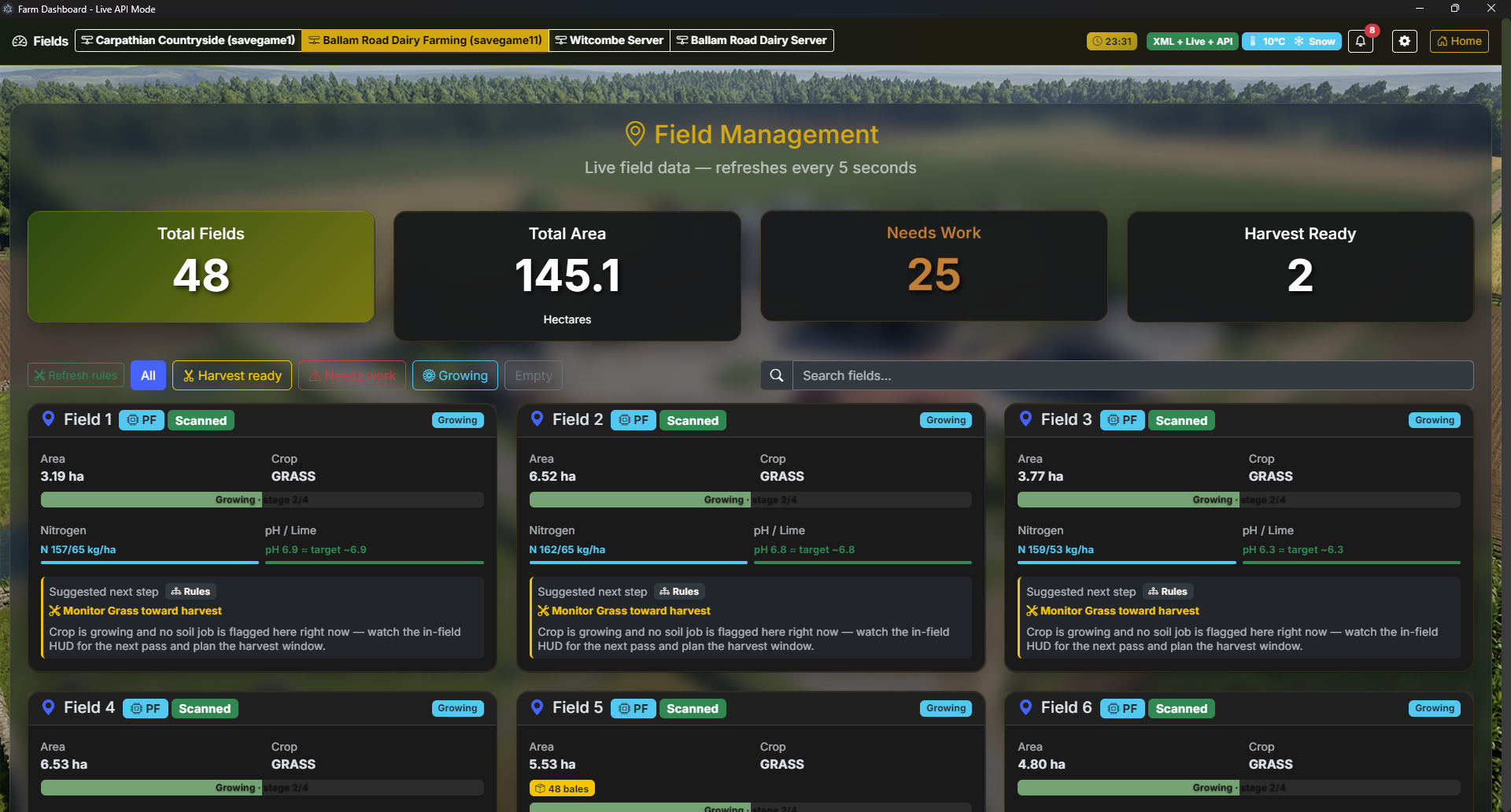Switch to Carpathian Countryside (savegame1) tab
This screenshot has height=812, width=1511.
point(188,40)
